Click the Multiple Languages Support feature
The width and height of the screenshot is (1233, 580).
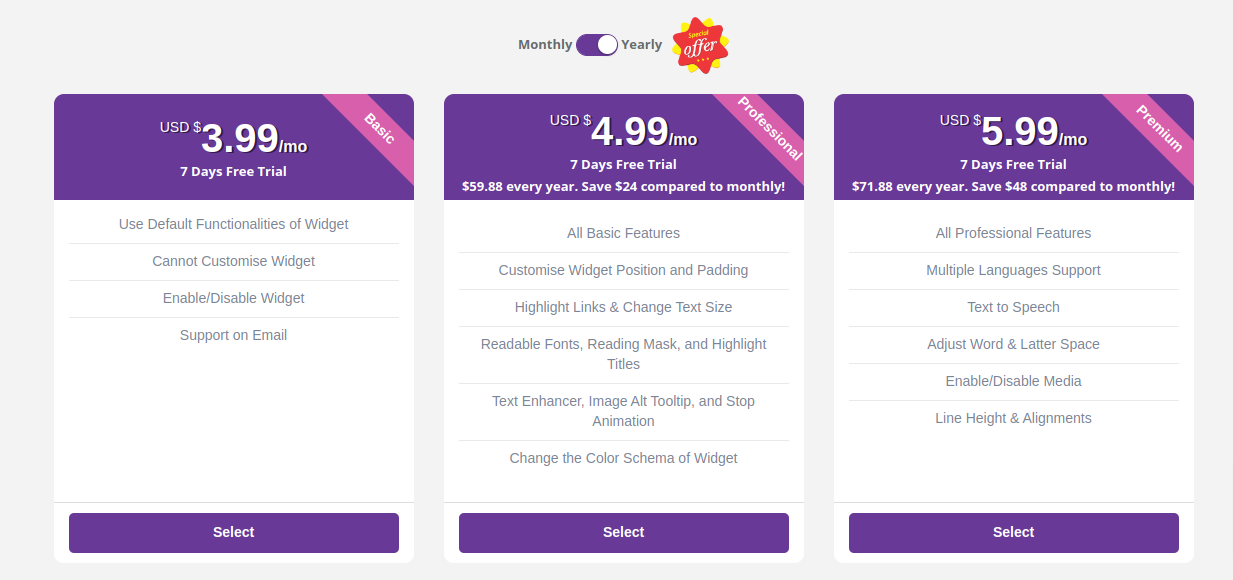coord(1014,271)
